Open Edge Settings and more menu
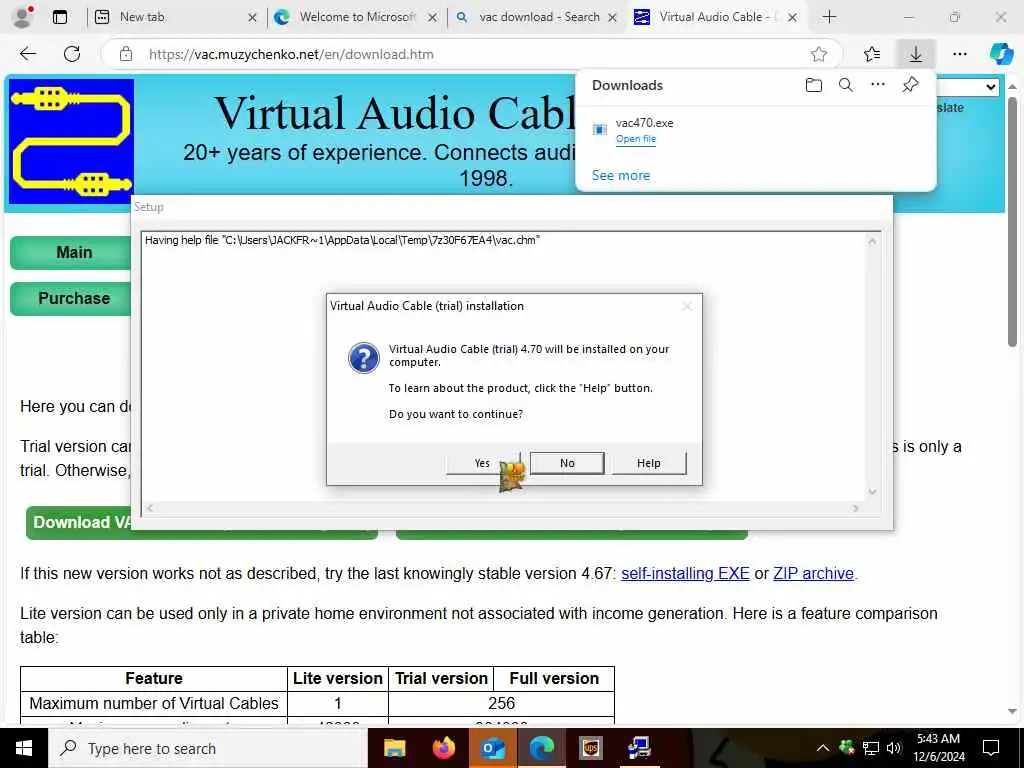The image size is (1024, 768). [959, 54]
